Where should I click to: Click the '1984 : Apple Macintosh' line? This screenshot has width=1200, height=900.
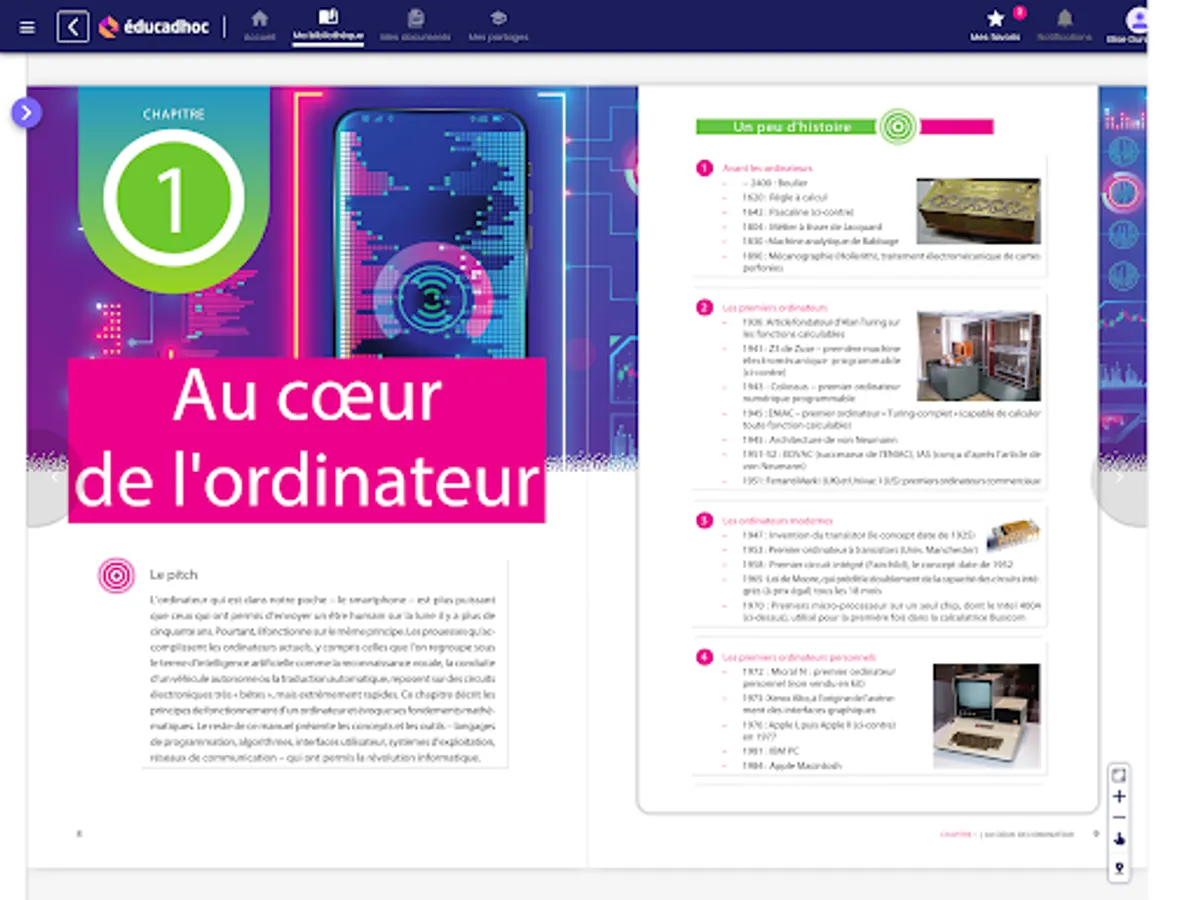click(792, 765)
